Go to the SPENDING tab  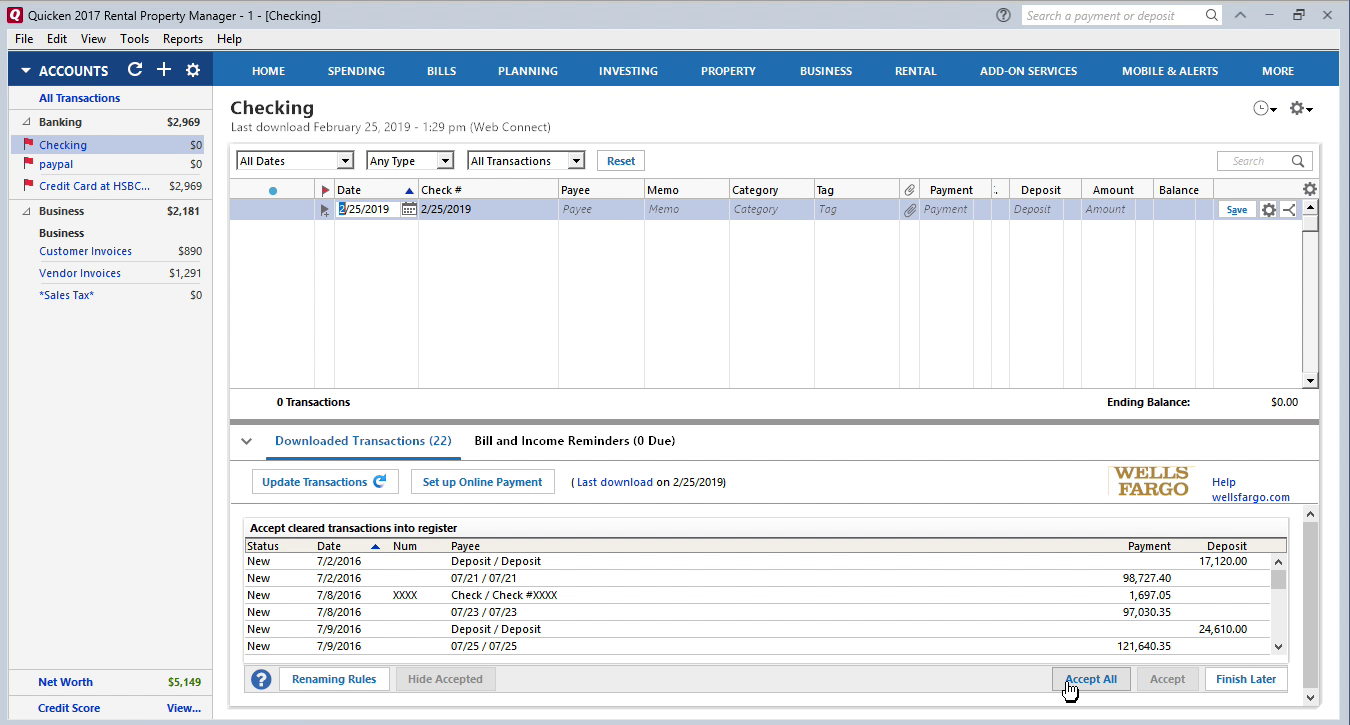point(356,71)
